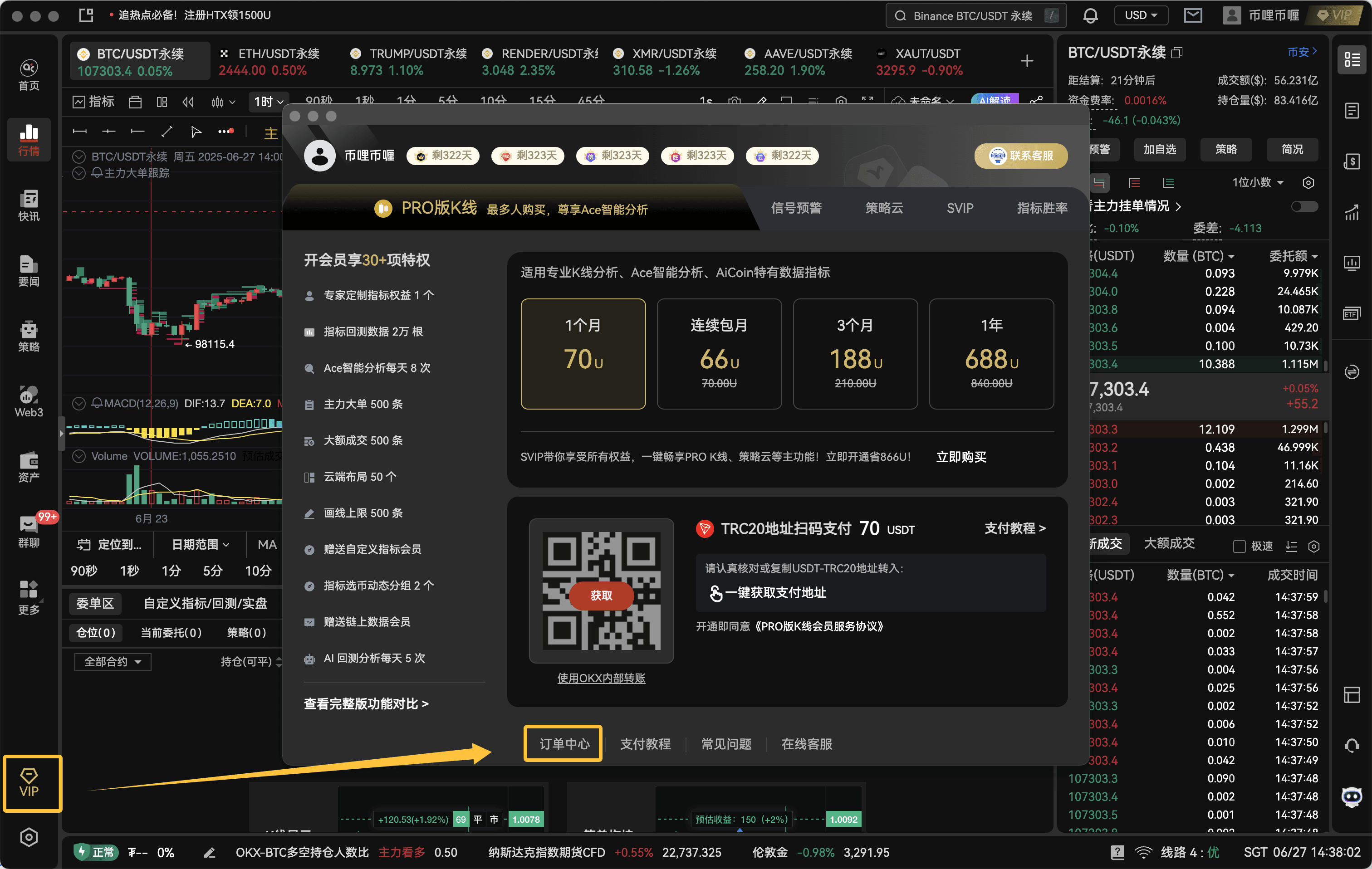Open the 策略 robot icon in sidebar
This screenshot has width=1372, height=869.
tap(29, 336)
